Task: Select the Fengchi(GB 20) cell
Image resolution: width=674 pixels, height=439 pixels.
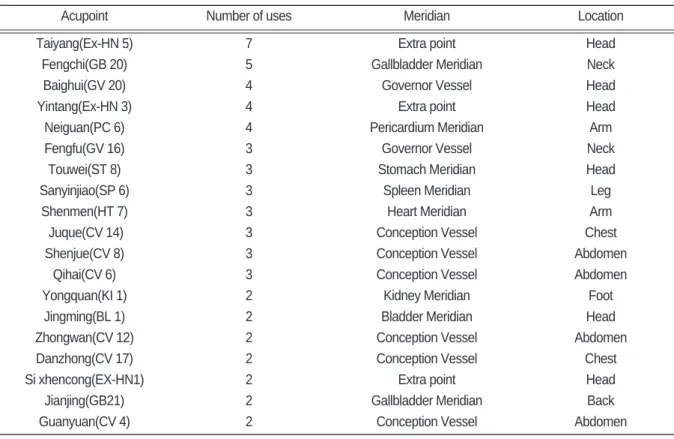Action: click(84, 64)
